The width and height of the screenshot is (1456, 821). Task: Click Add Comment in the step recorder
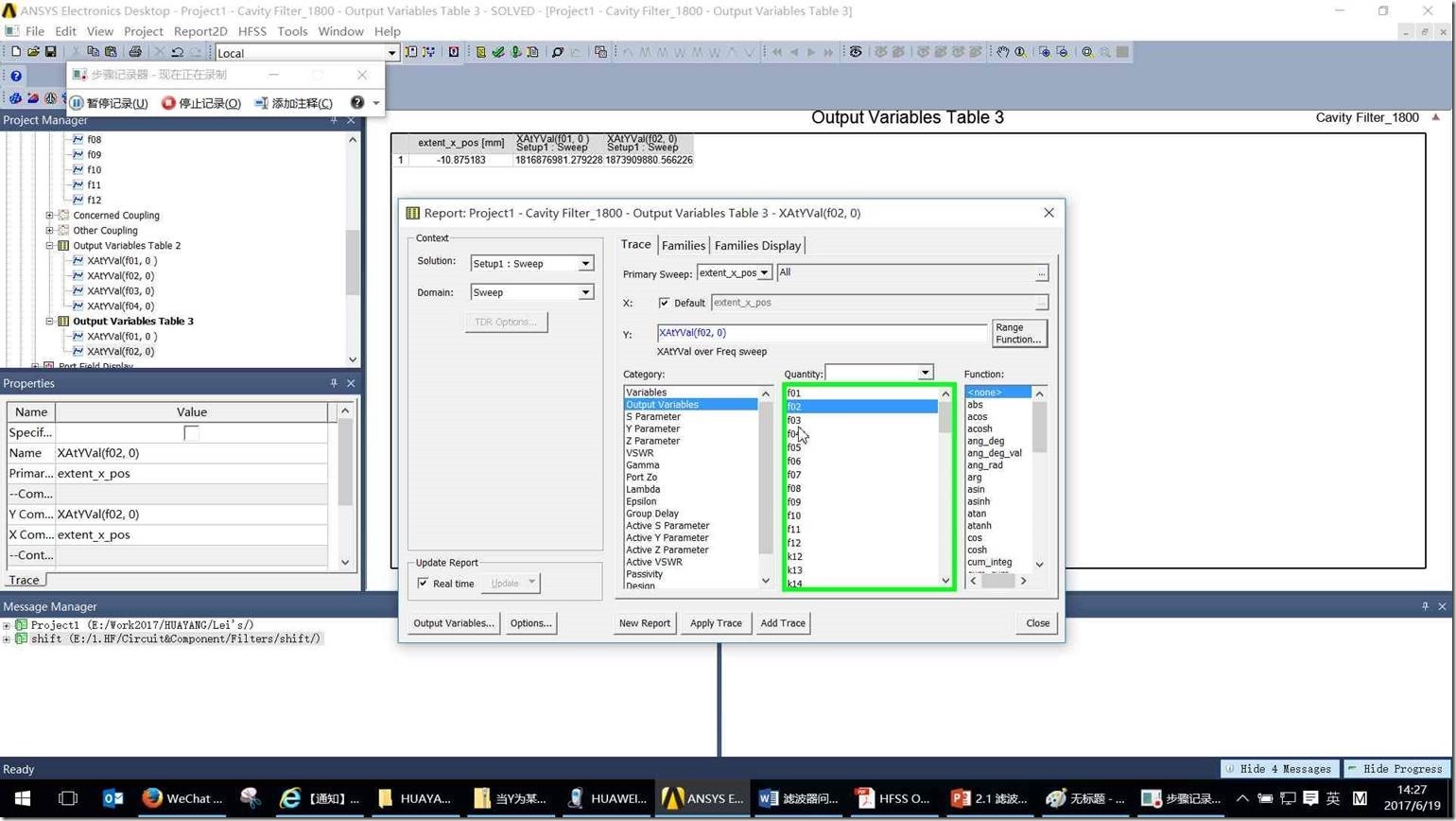coord(293,103)
